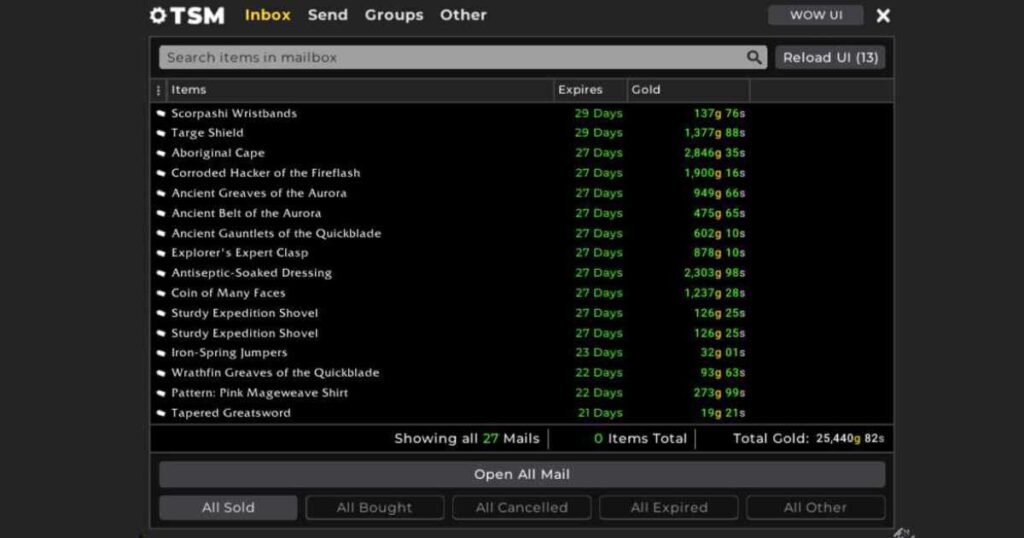Screen dimensions: 1024x538
Task: Open the Groups tab
Action: [x=394, y=15]
